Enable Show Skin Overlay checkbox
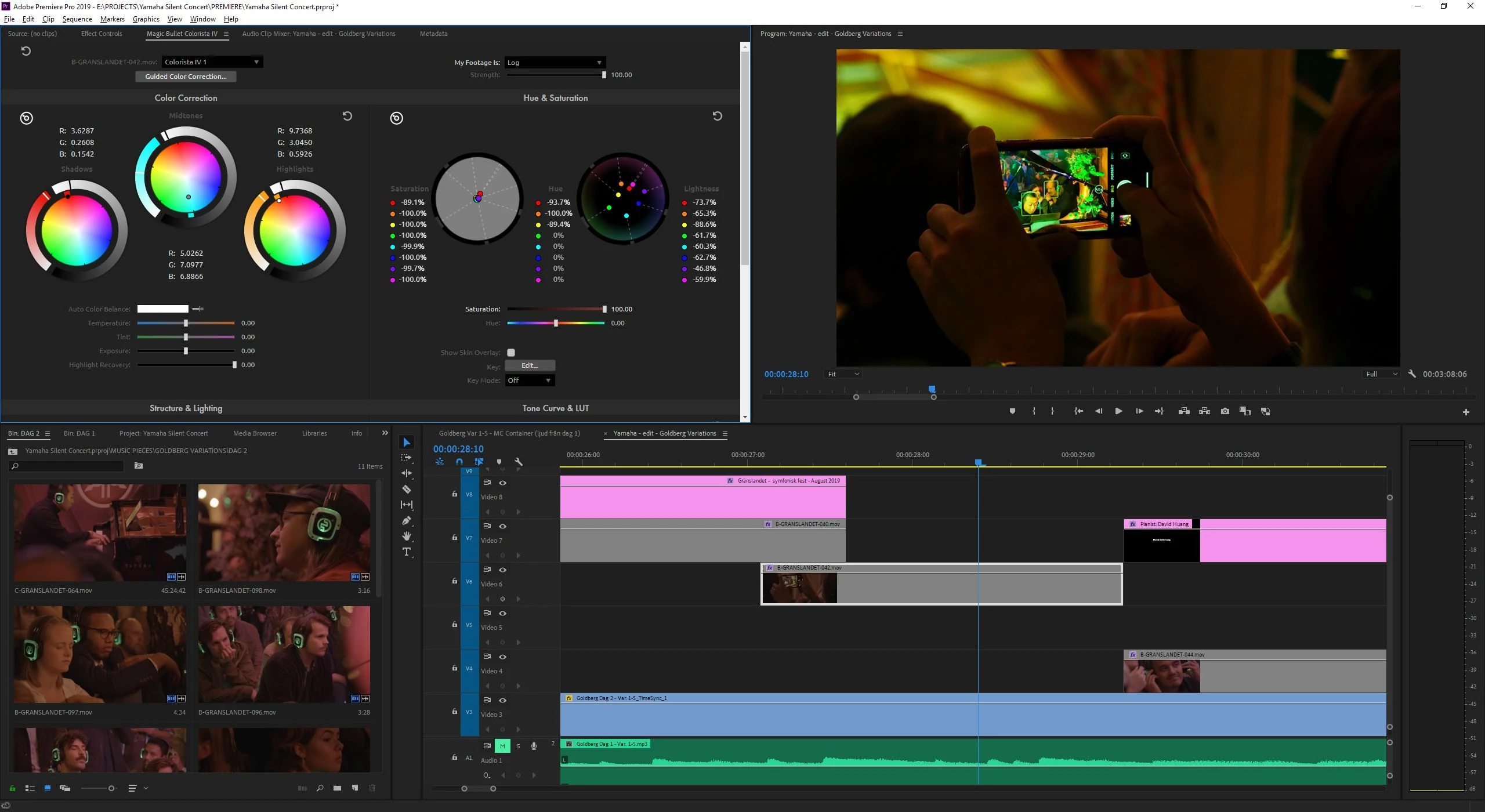The width and height of the screenshot is (1485, 812). (511, 353)
